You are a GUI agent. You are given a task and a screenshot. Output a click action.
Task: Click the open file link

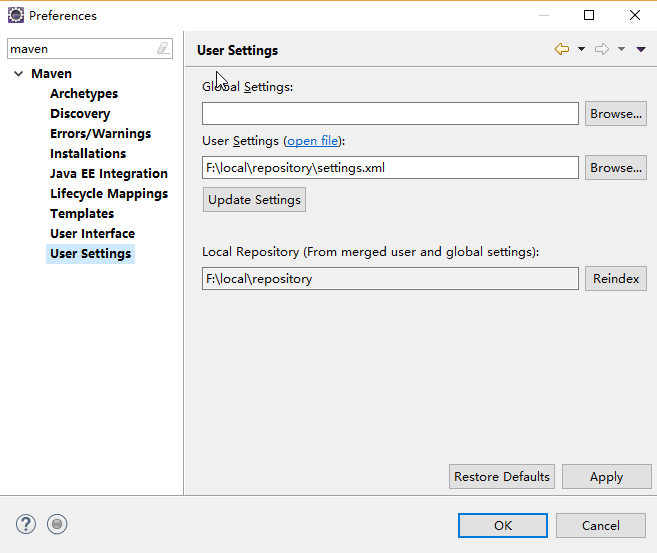point(313,141)
